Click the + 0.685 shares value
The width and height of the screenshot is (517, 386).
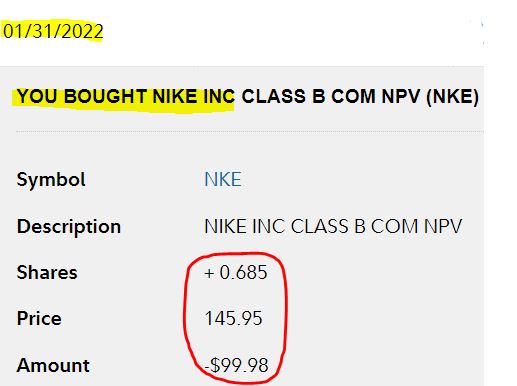(x=236, y=272)
